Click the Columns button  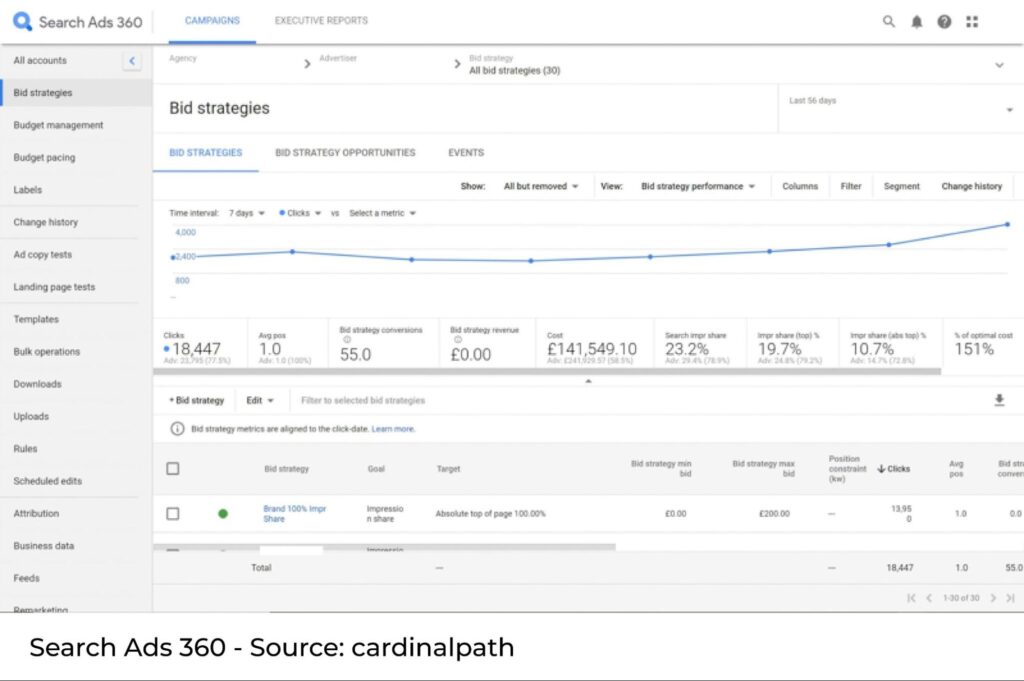[x=800, y=186]
